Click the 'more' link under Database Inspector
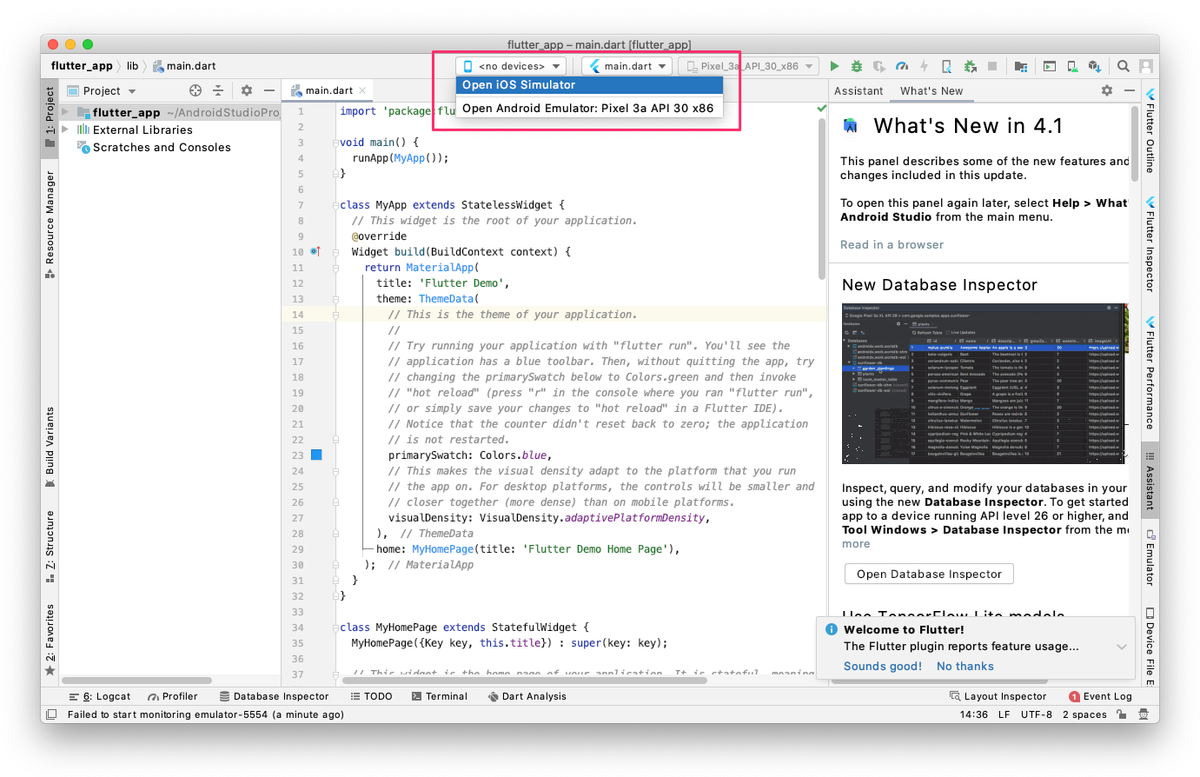The image size is (1200, 777). point(856,544)
